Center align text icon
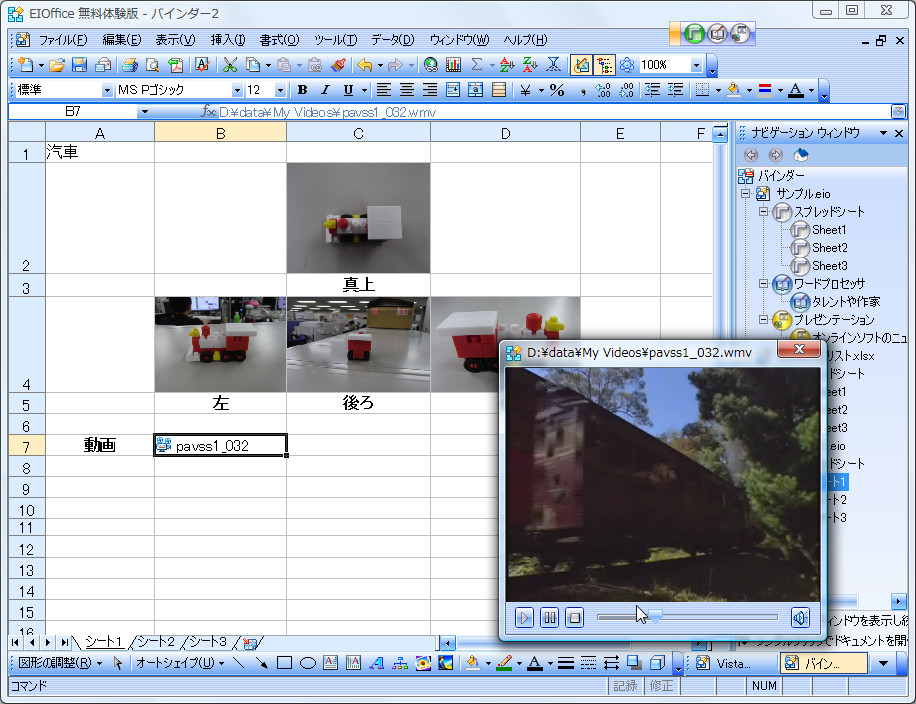916x704 pixels. (407, 90)
